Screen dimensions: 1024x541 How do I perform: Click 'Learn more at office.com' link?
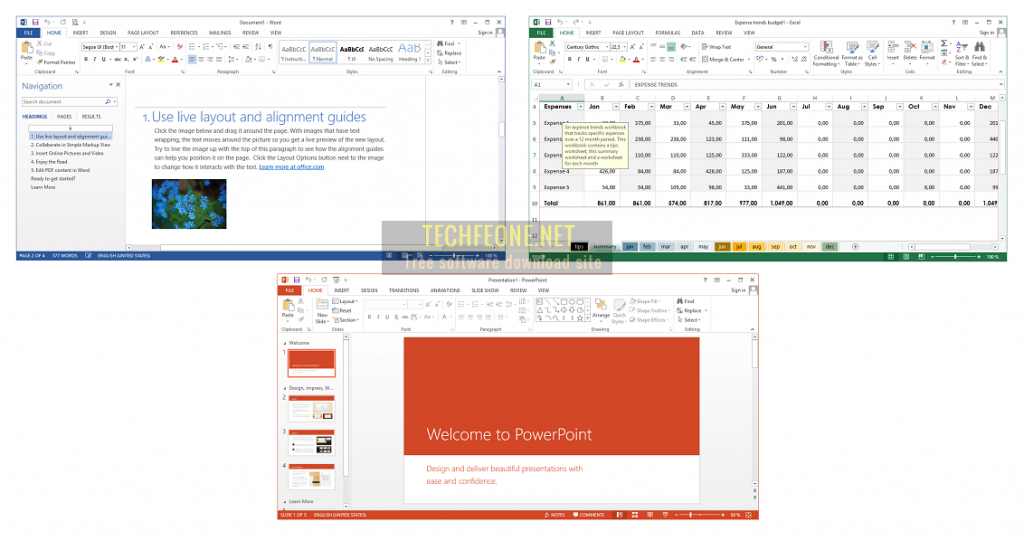click(291, 167)
